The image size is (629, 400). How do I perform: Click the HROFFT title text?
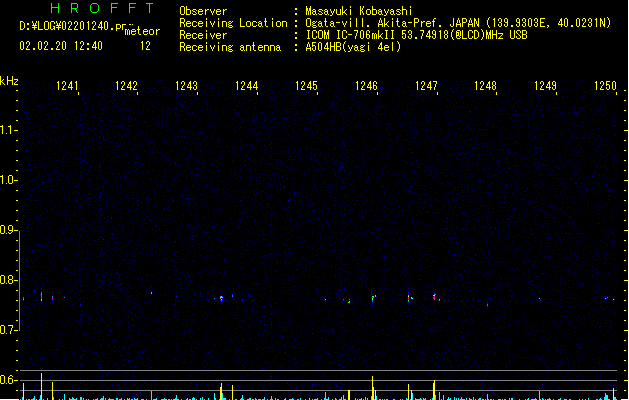click(102, 8)
